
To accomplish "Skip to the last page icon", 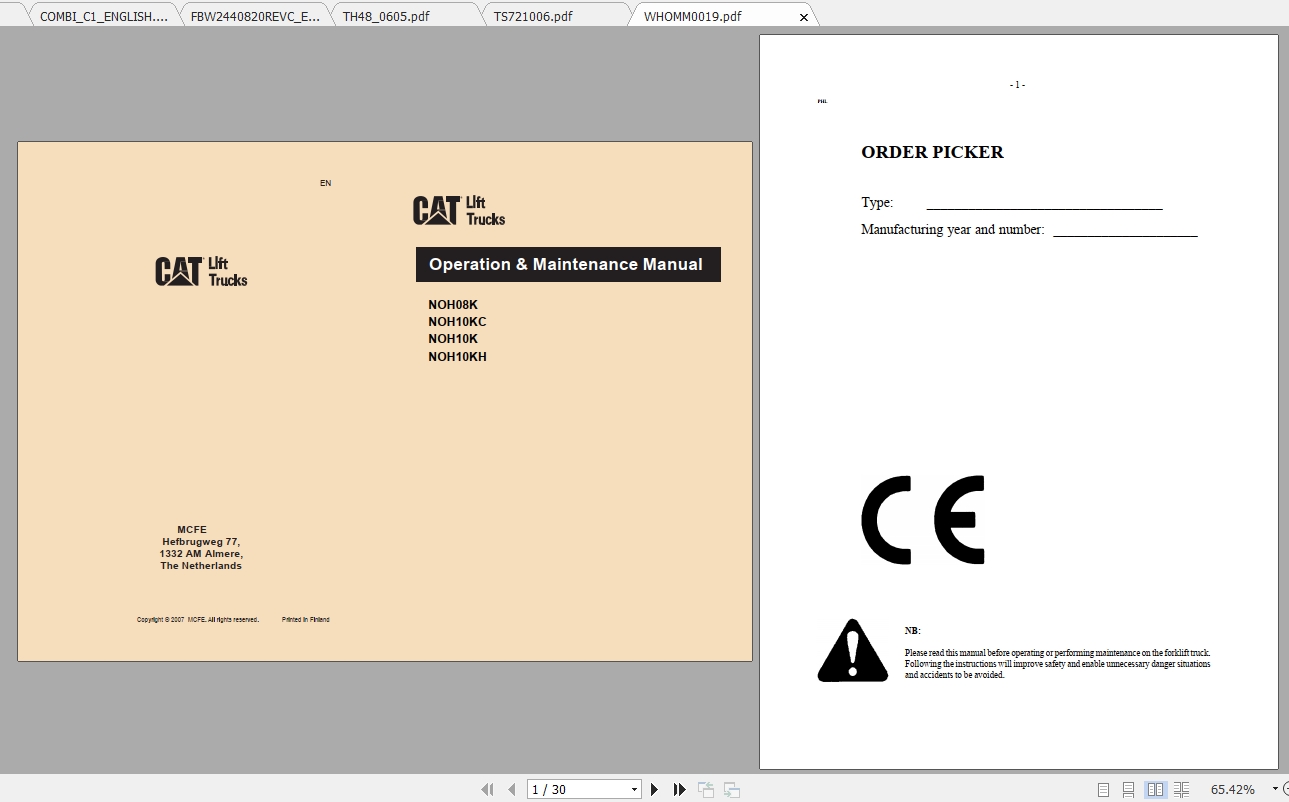I will [x=679, y=789].
